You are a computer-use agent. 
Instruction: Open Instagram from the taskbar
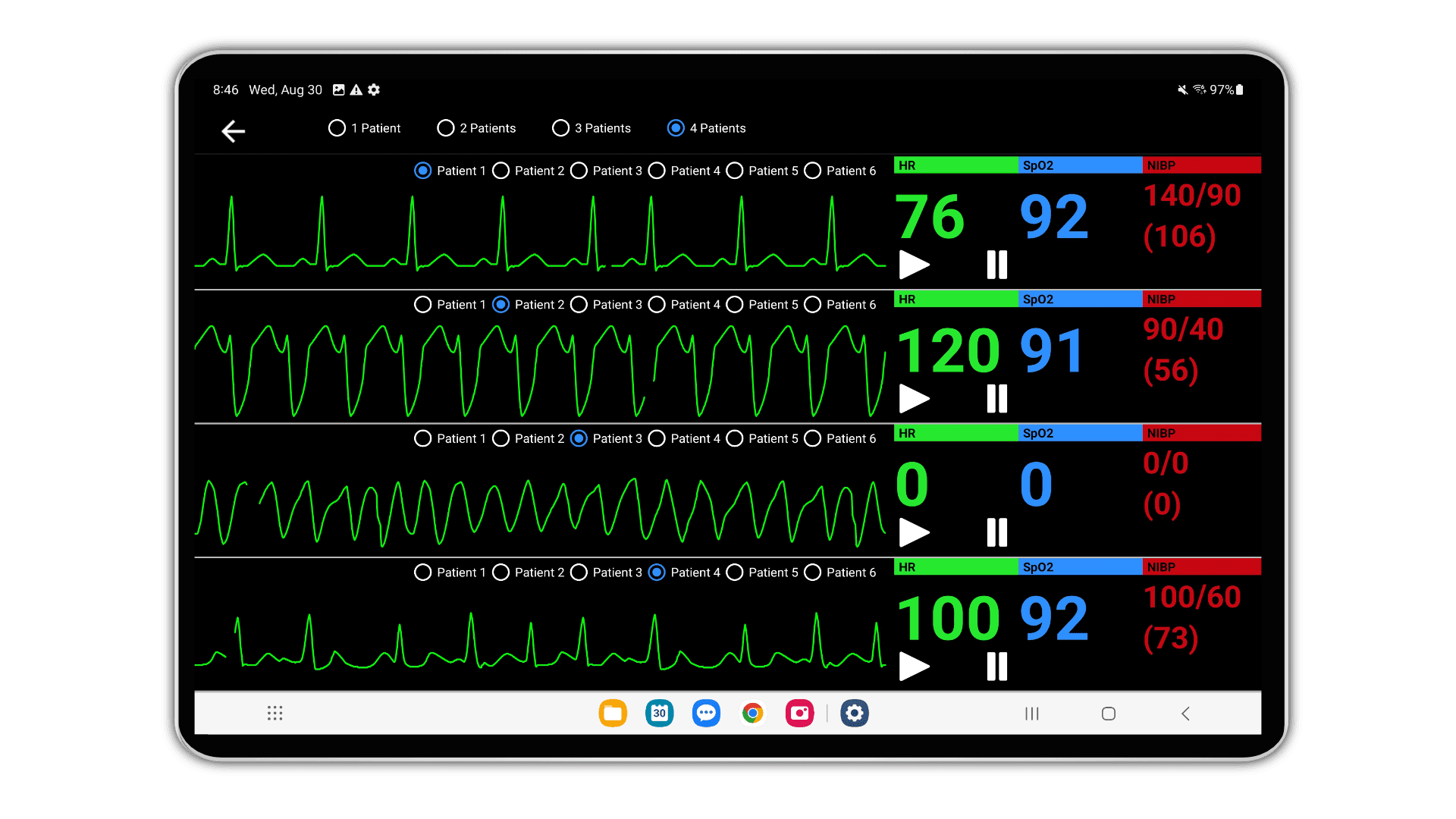(800, 713)
